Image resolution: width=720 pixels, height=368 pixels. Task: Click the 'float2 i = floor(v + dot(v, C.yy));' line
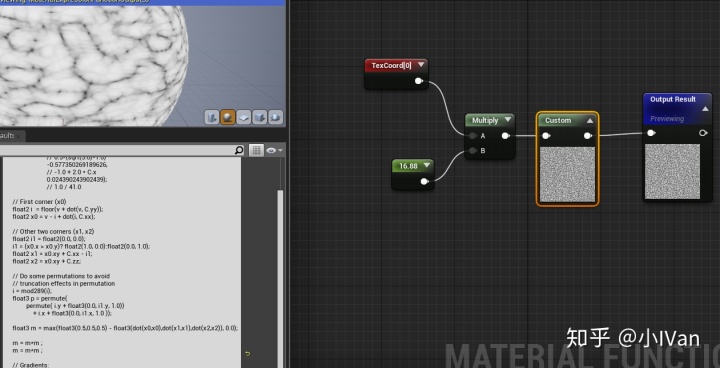pyautogui.click(x=58, y=209)
